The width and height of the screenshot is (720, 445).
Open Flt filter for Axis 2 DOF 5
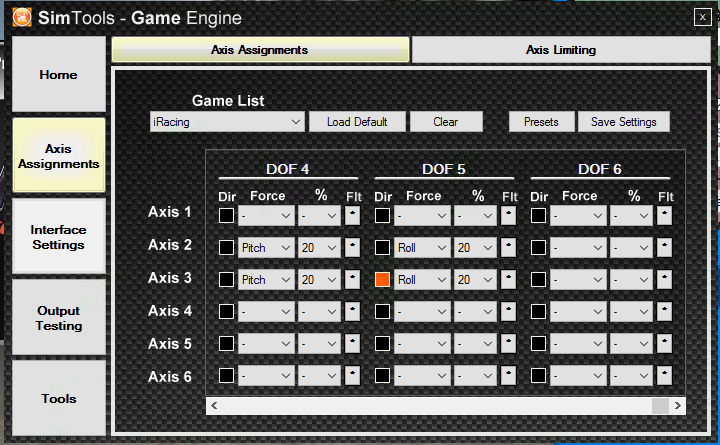tap(508, 248)
